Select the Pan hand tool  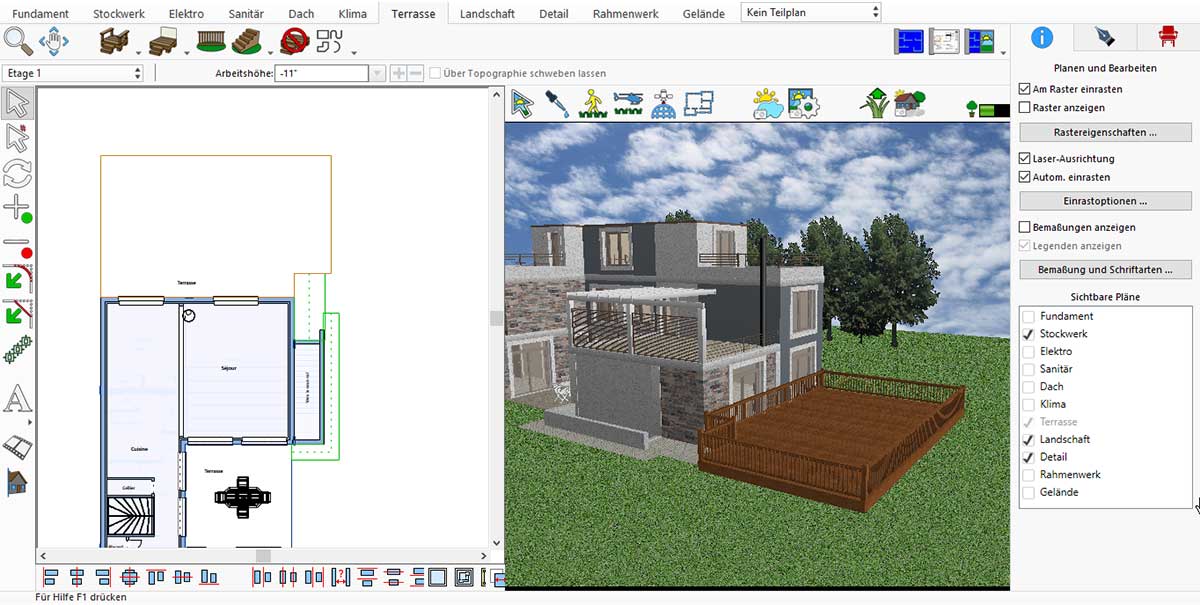point(52,41)
